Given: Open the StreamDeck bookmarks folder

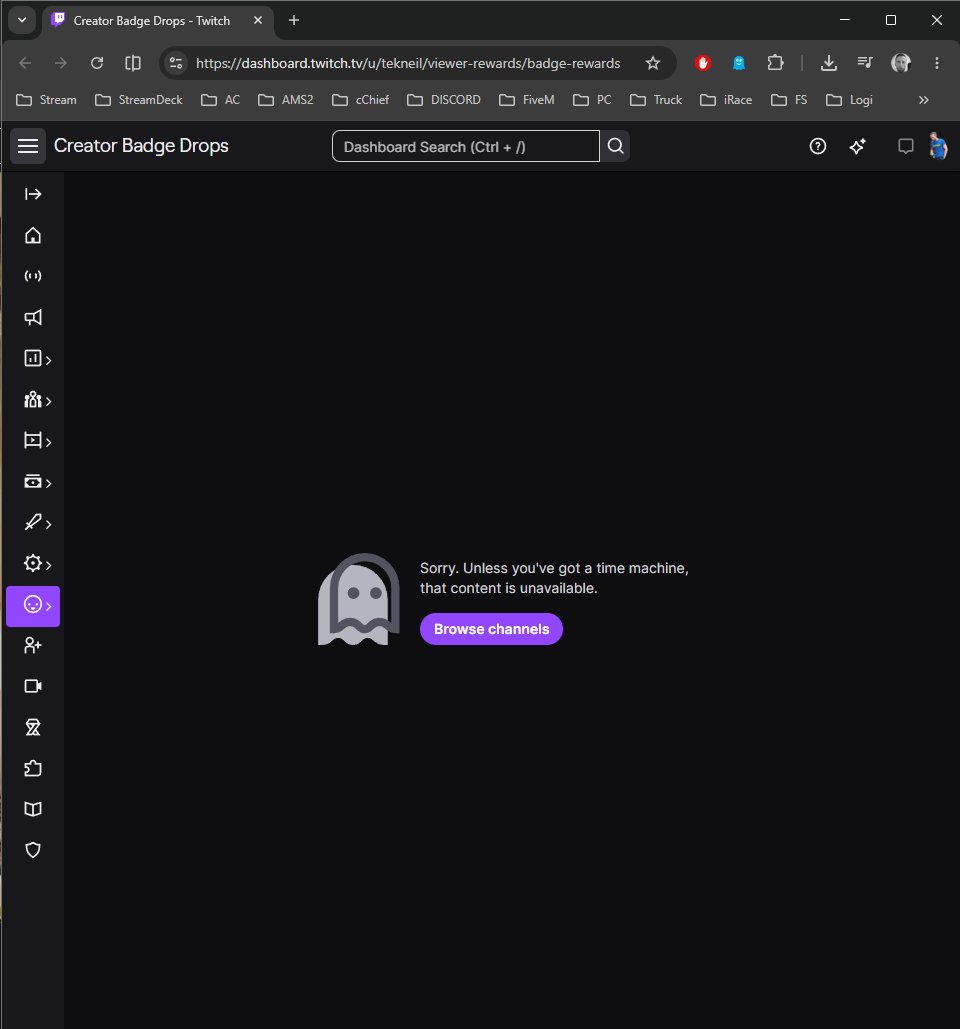Looking at the screenshot, I should click(x=138, y=100).
